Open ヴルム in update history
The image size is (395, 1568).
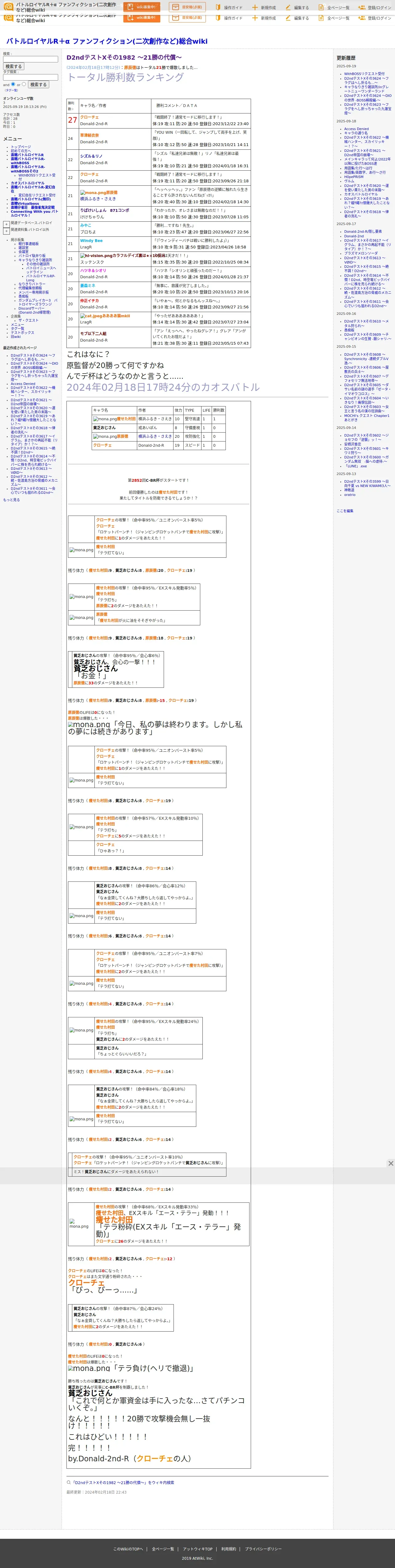(349, 181)
